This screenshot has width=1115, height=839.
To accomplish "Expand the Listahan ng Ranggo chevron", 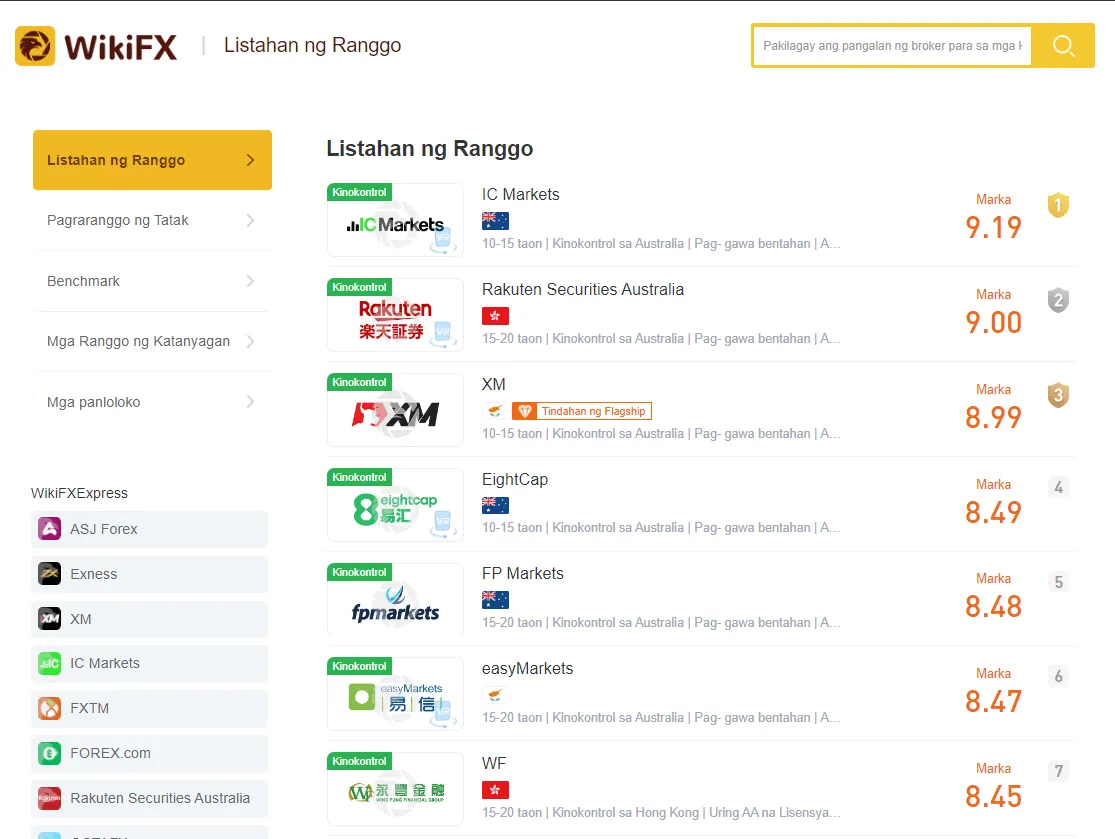I will (x=250, y=160).
